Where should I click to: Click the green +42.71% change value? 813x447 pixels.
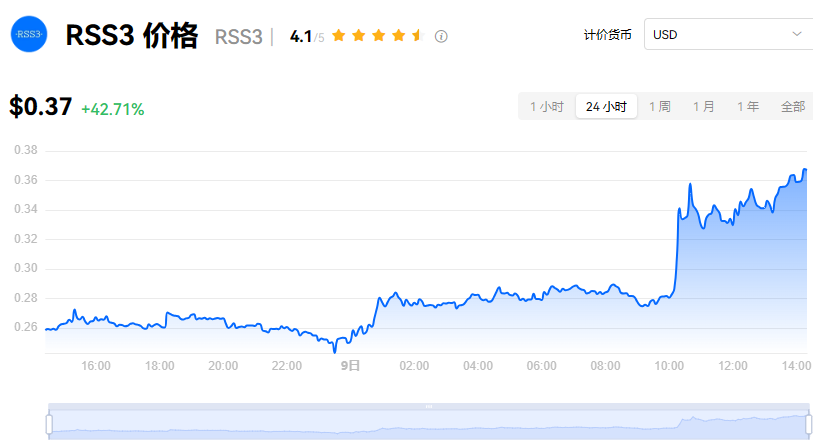coord(112,109)
